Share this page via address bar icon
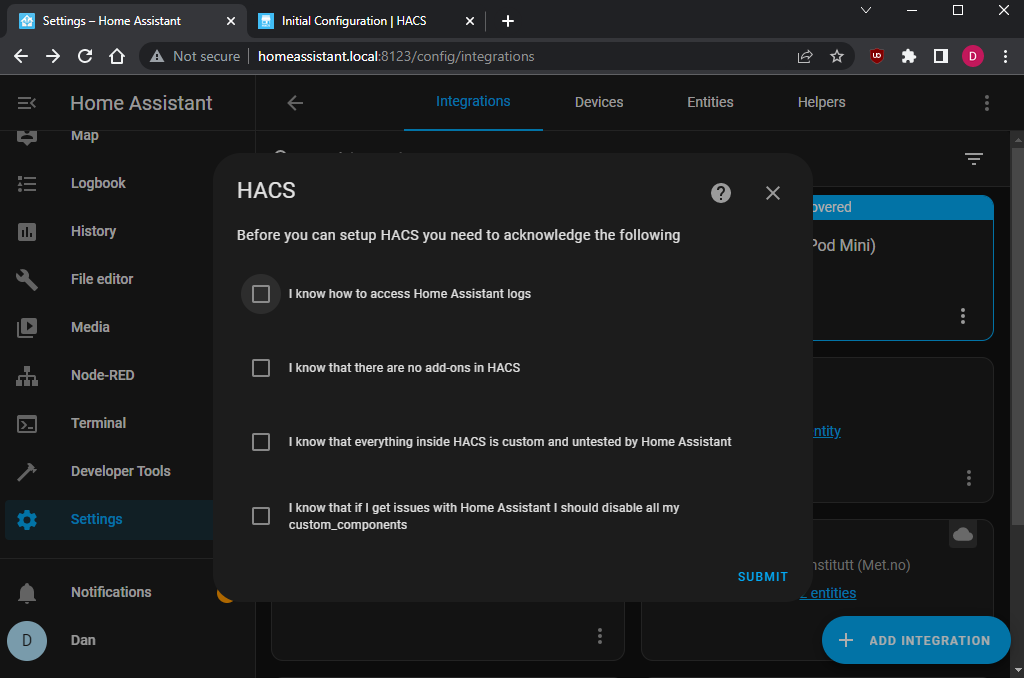The width and height of the screenshot is (1024, 678). click(805, 56)
